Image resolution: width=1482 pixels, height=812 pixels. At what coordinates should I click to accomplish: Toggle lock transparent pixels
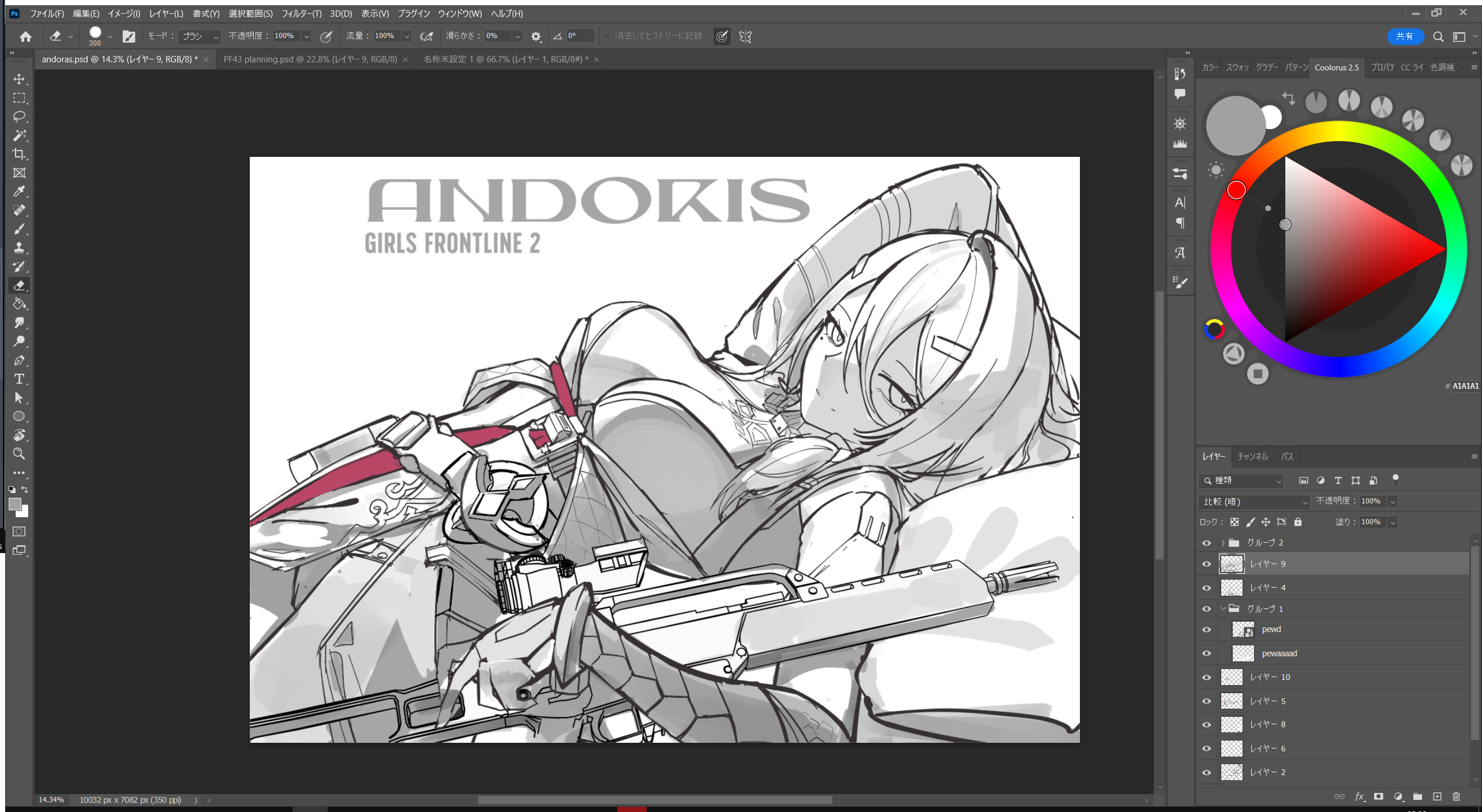tap(1234, 522)
